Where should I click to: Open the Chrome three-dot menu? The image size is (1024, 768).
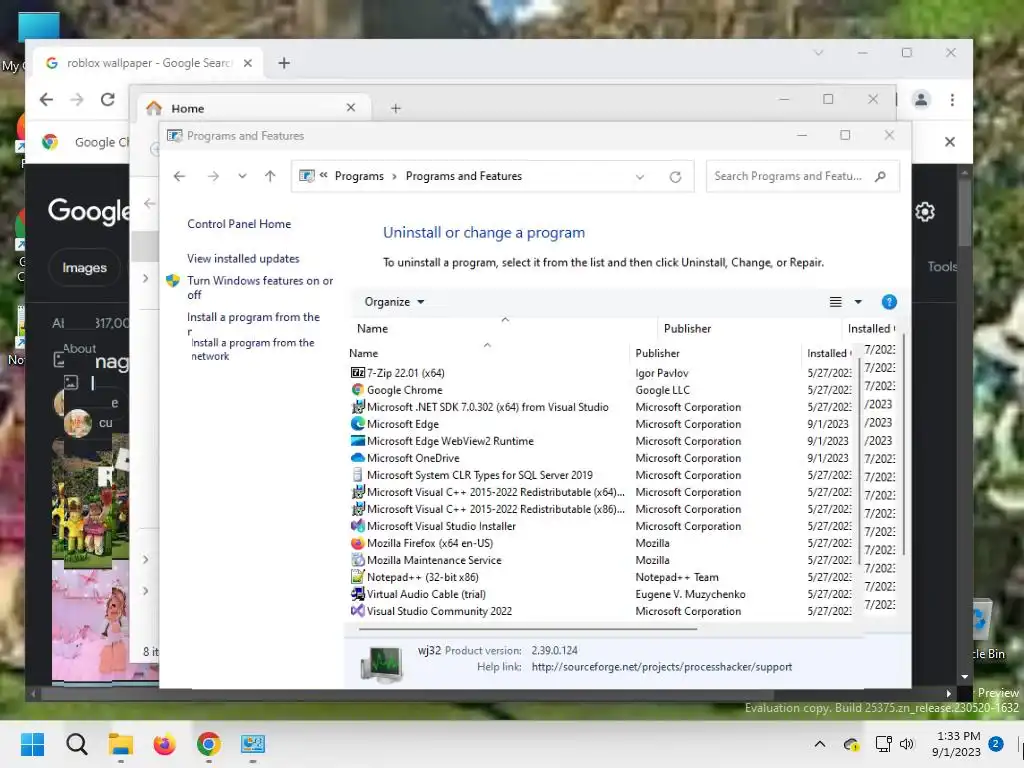[x=952, y=99]
